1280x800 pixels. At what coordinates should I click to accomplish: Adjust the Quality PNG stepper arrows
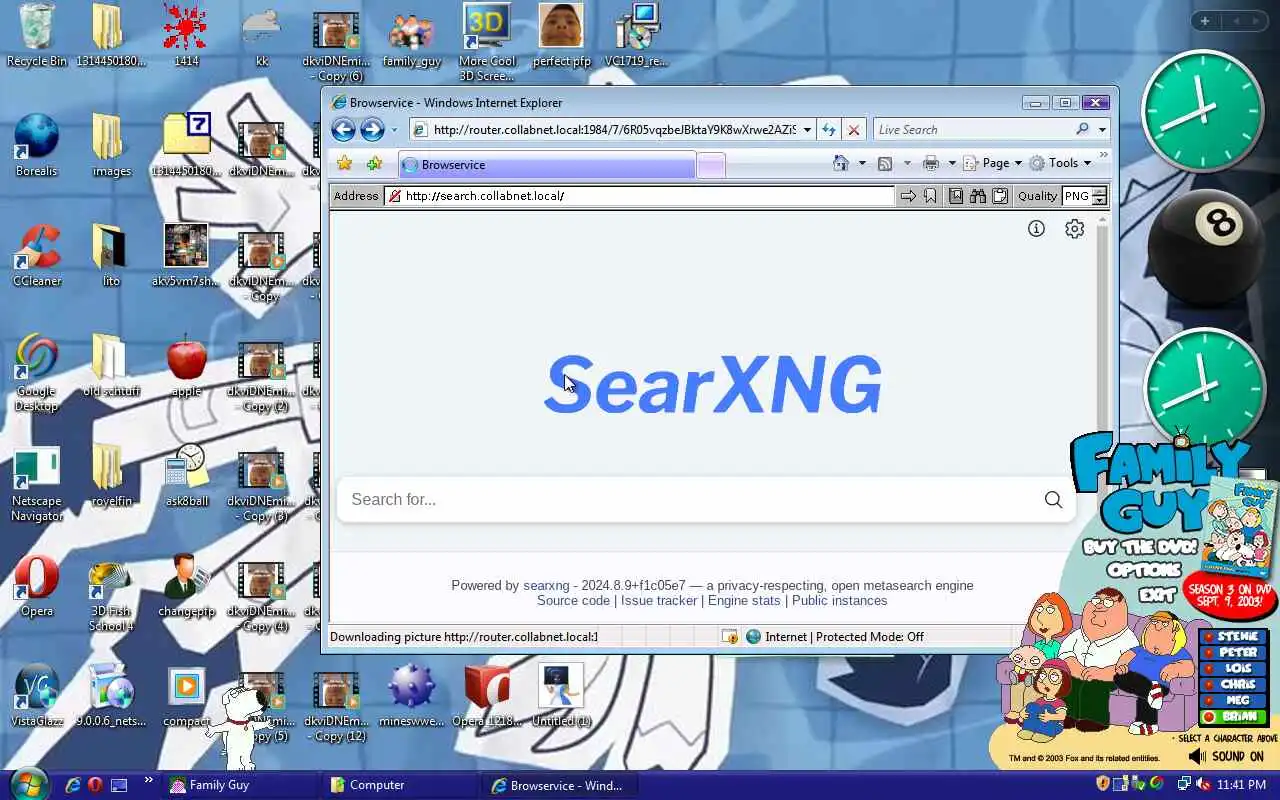tap(1099, 196)
